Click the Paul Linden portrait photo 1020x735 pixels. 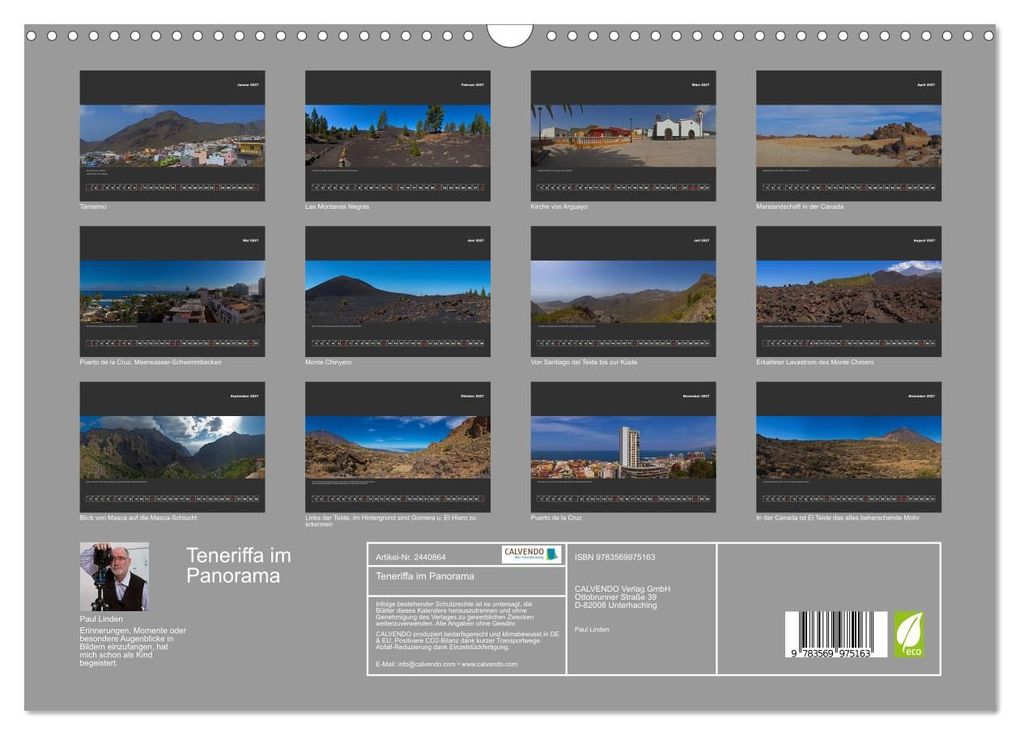coord(114,577)
